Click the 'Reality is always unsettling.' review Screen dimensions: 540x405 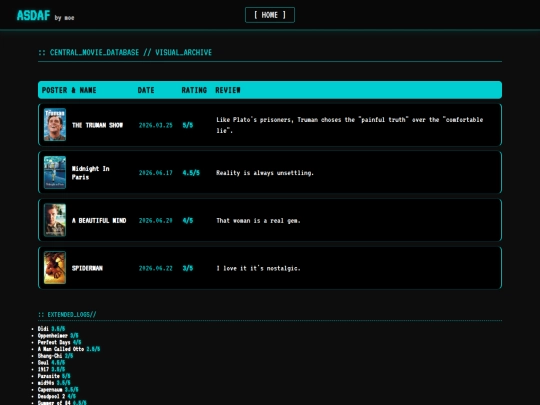click(x=265, y=173)
